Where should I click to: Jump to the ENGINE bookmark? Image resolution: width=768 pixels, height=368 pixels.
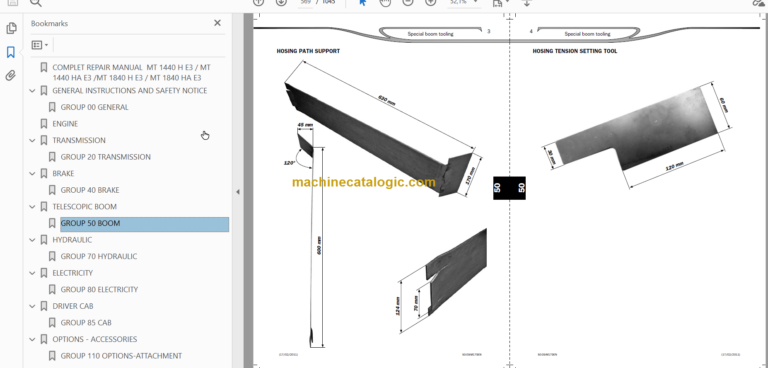click(65, 123)
